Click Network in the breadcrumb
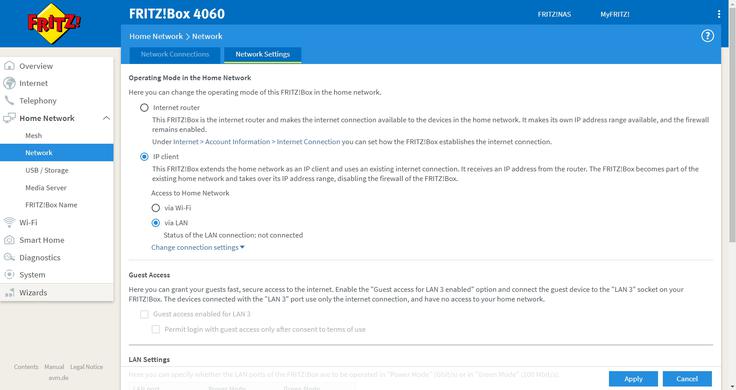The height and width of the screenshot is (390, 736). coord(207,36)
